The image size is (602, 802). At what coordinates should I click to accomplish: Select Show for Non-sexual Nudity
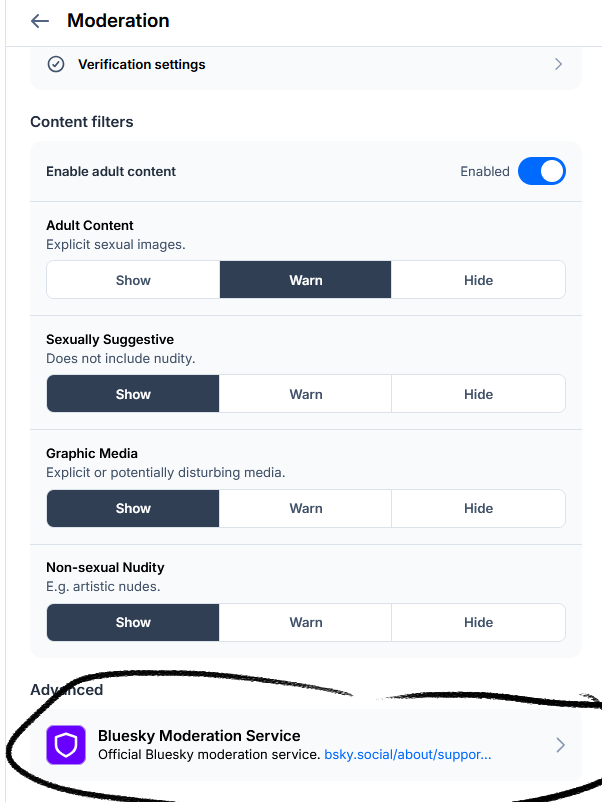133,622
